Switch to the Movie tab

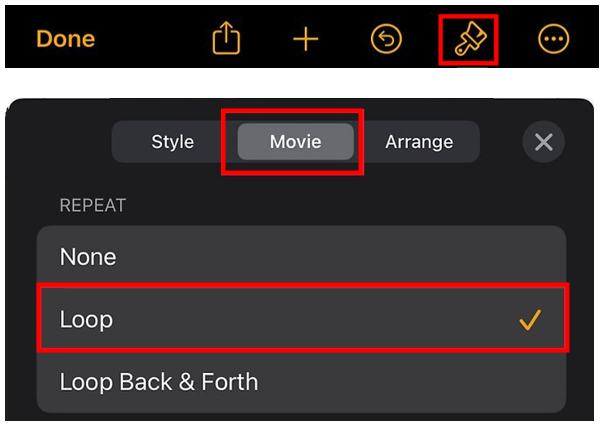point(296,142)
